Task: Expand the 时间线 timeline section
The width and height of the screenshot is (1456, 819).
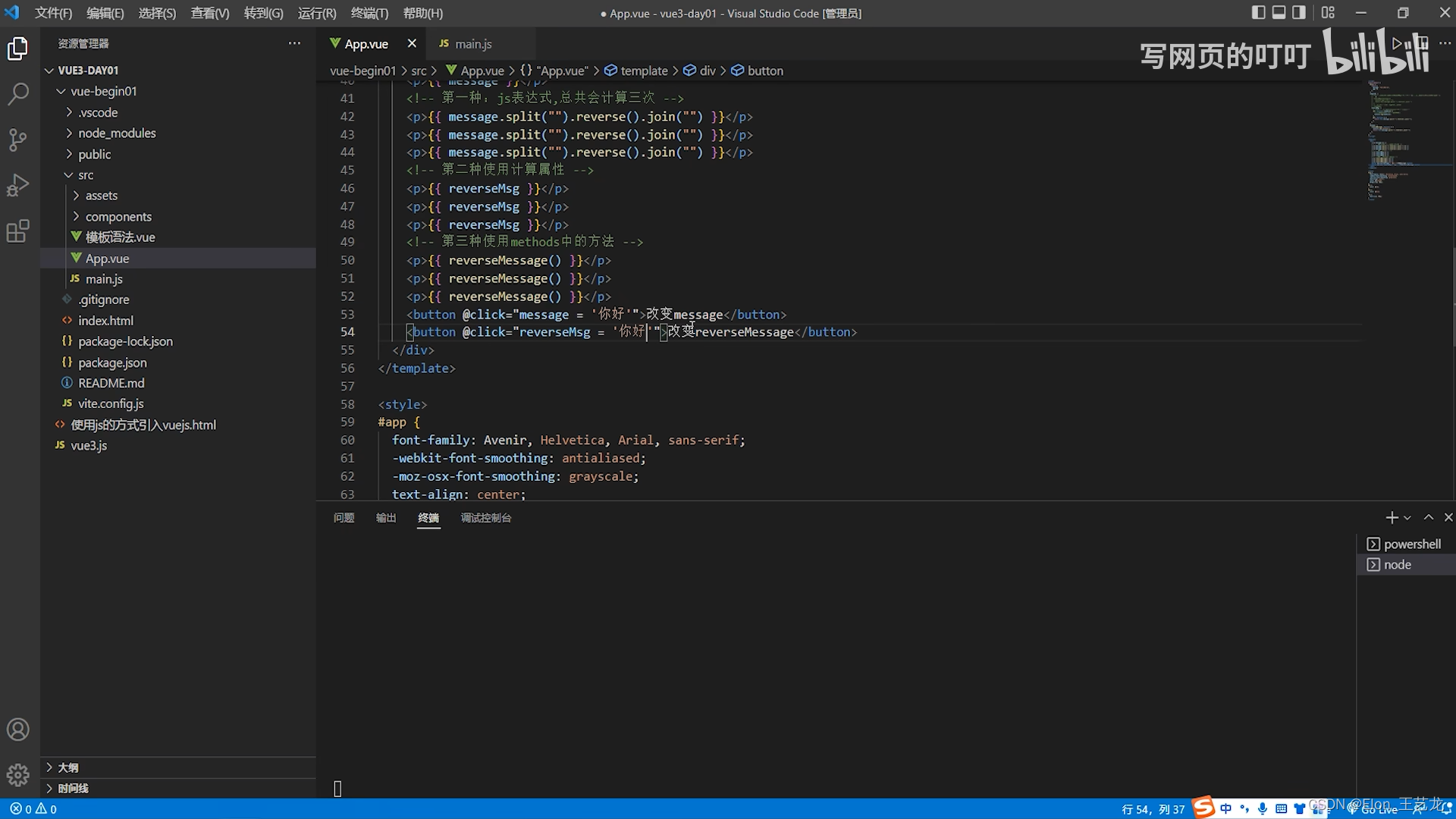Action: [x=178, y=788]
